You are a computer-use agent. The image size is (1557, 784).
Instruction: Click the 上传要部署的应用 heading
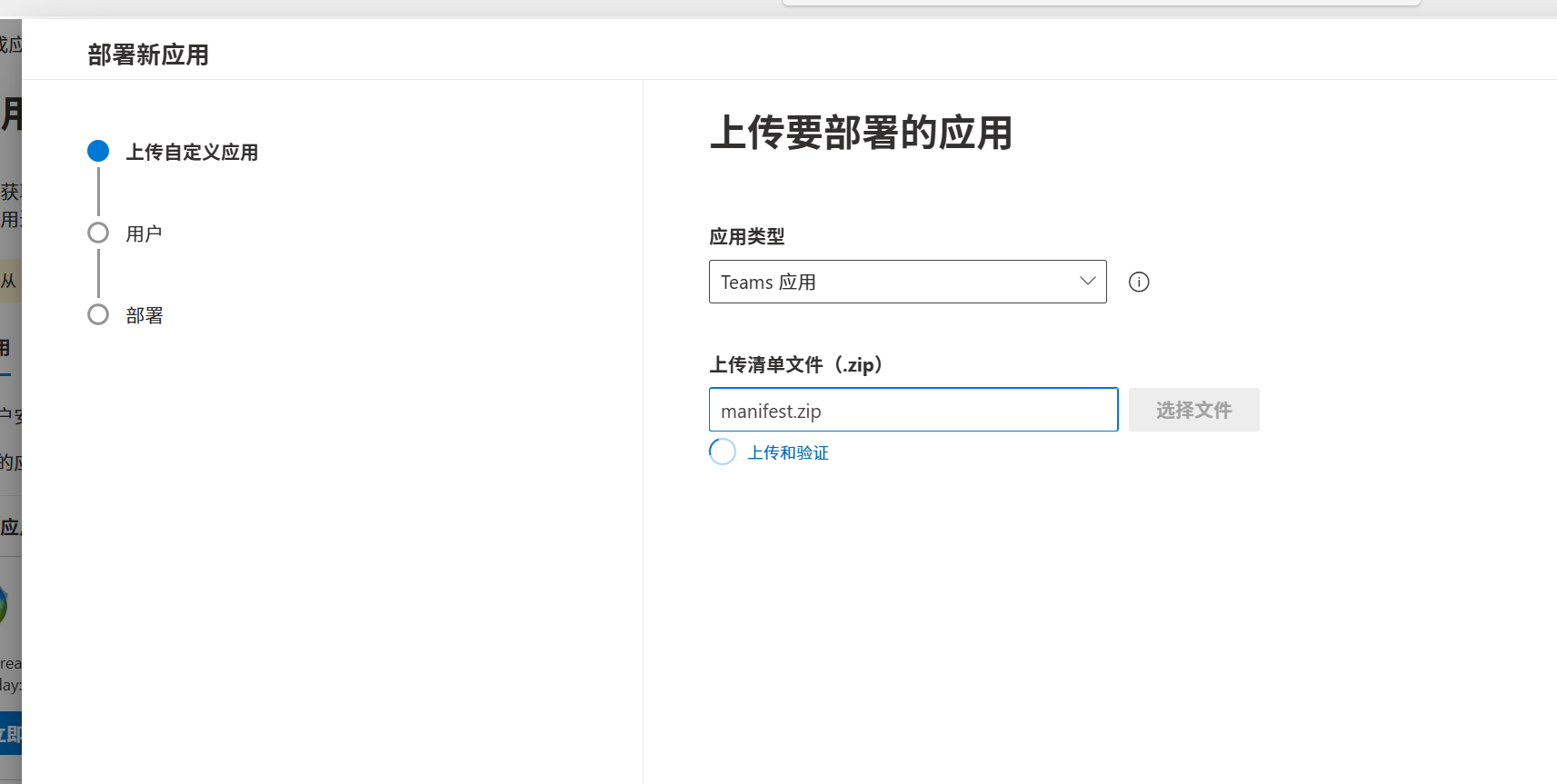tap(860, 133)
